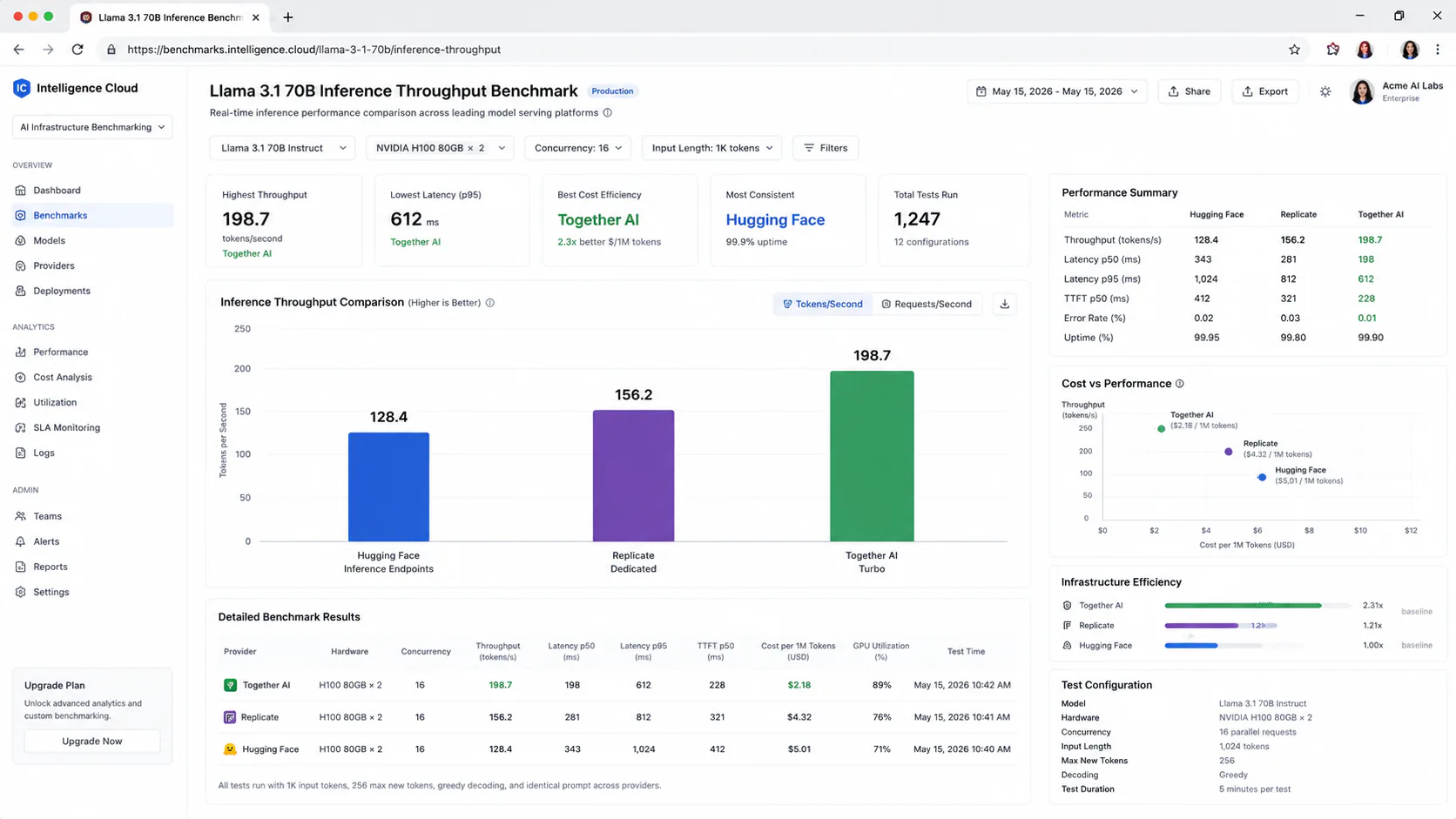Click the info icon next to Higher is Better

490,303
